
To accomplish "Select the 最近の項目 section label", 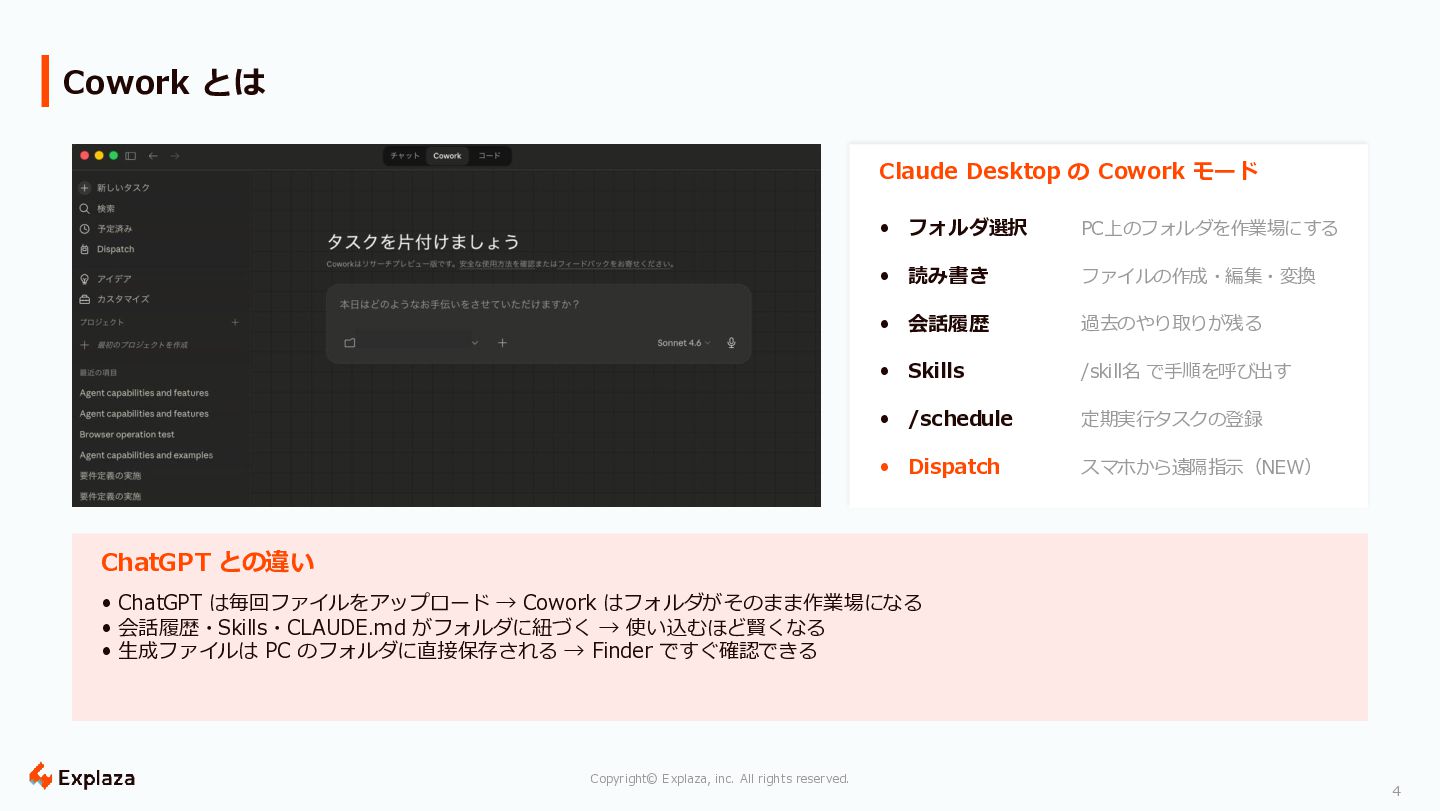I will [98, 373].
